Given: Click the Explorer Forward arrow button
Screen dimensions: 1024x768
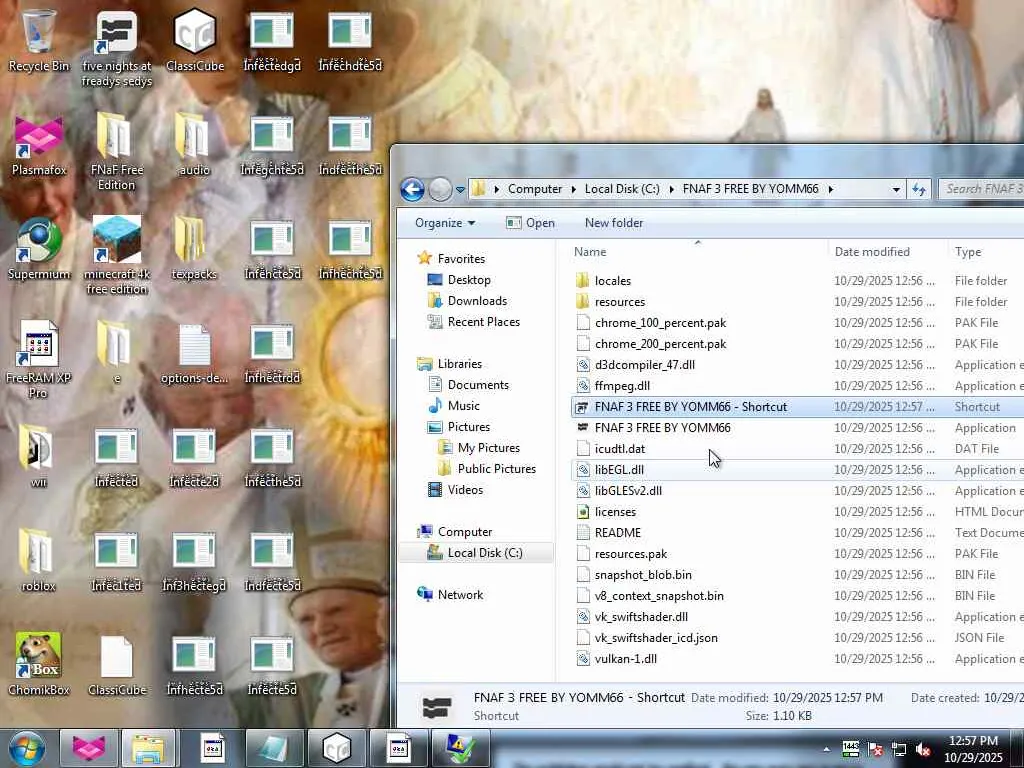Looking at the screenshot, I should [440, 189].
